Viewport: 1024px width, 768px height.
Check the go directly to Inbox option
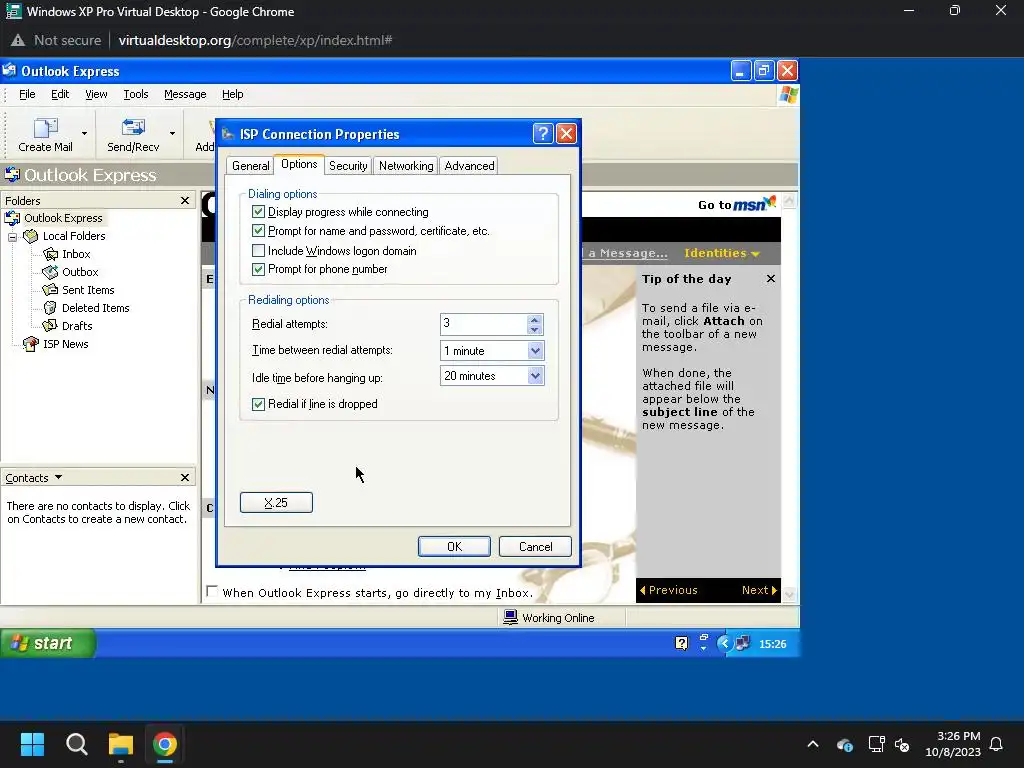pyautogui.click(x=212, y=592)
